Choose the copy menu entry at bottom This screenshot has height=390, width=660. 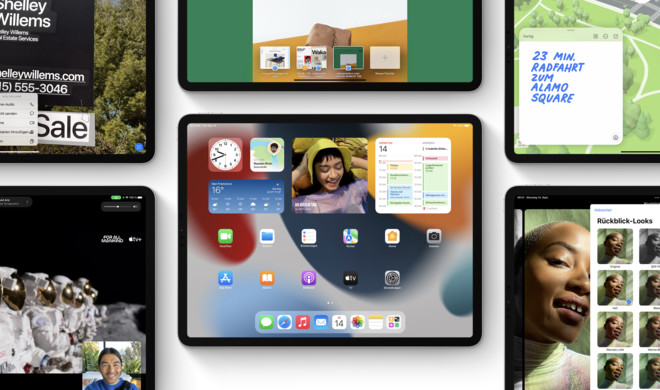point(18,141)
